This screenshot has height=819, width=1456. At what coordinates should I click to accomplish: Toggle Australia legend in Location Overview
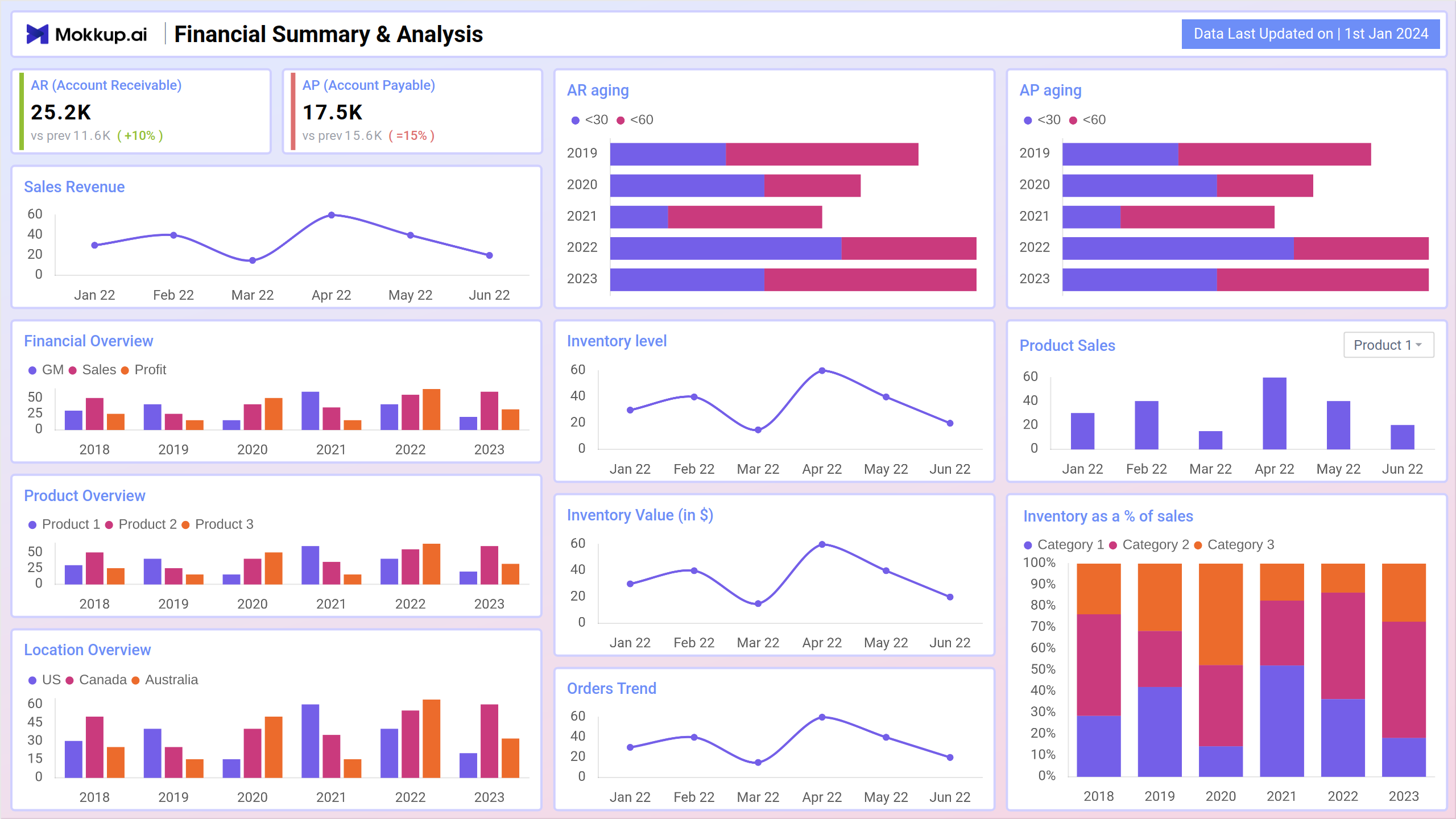165,680
